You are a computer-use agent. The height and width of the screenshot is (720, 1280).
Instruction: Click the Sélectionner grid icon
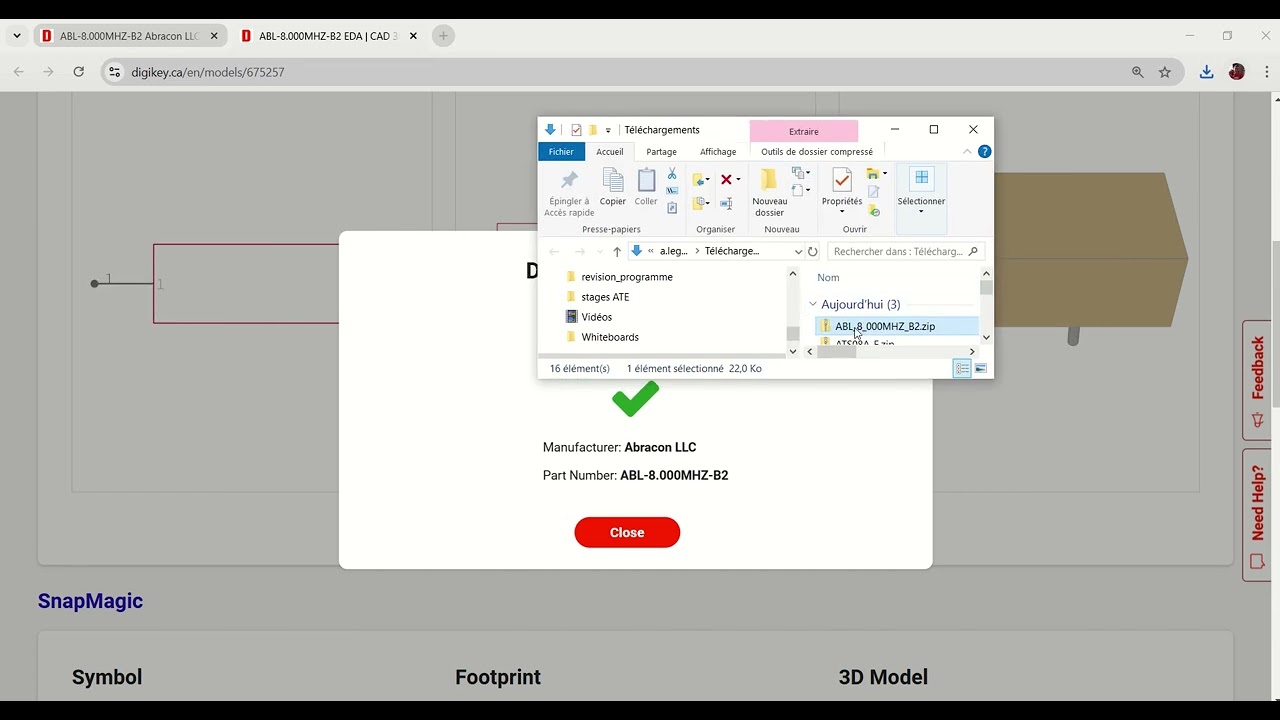tap(922, 178)
